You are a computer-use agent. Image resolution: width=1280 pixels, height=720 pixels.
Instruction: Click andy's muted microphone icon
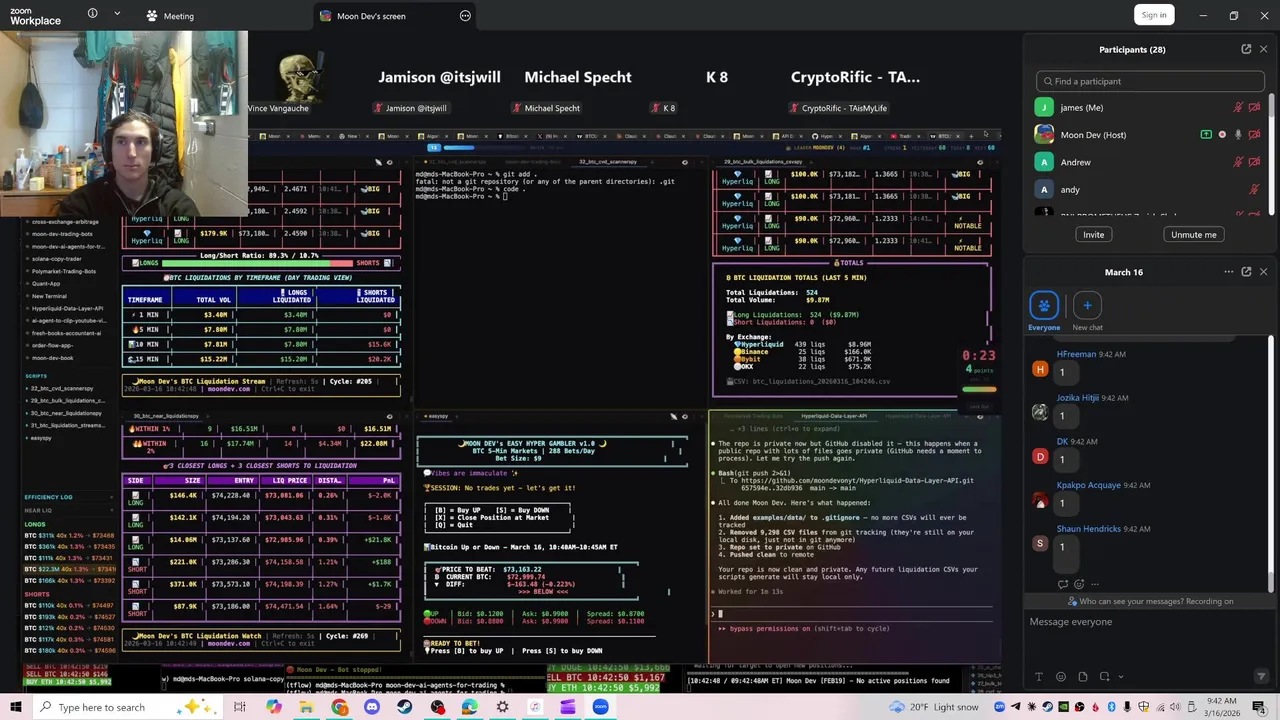pos(1254,189)
